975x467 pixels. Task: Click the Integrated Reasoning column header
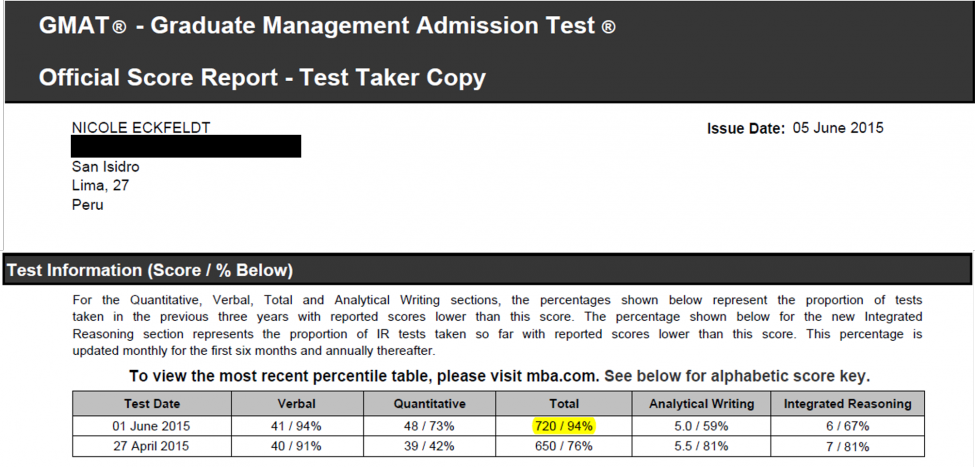(x=847, y=404)
